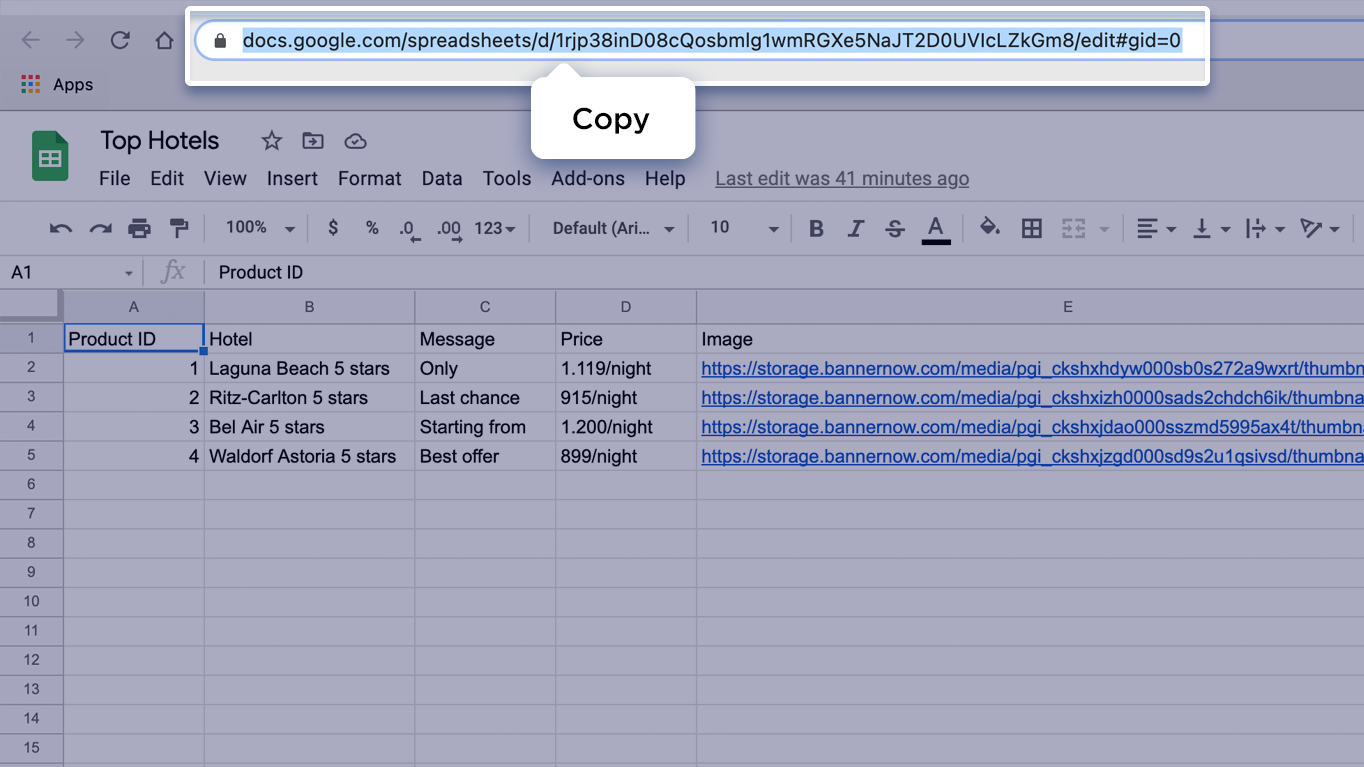Reload the page
Screen dimensions: 1364x767
pyautogui.click(x=120, y=40)
